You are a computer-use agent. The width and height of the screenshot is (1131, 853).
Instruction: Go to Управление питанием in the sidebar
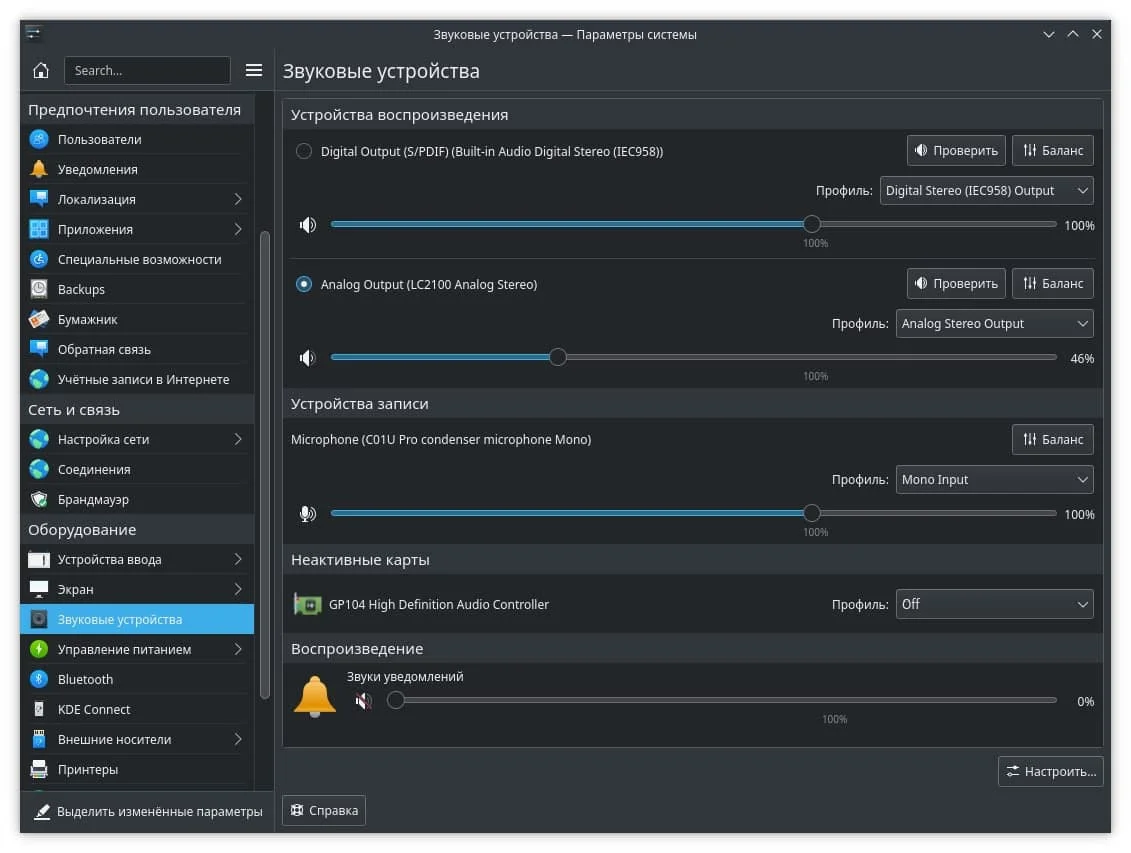124,649
